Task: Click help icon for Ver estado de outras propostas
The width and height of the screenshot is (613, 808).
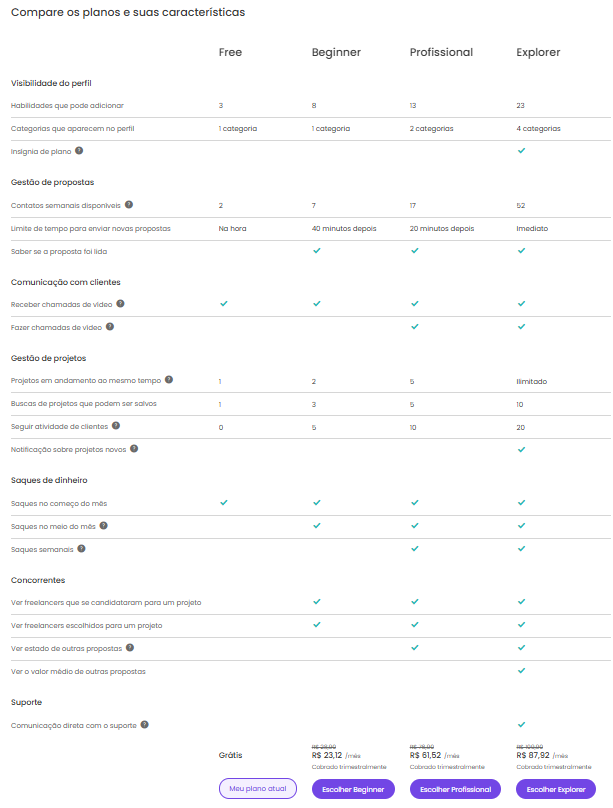Action: click(131, 648)
